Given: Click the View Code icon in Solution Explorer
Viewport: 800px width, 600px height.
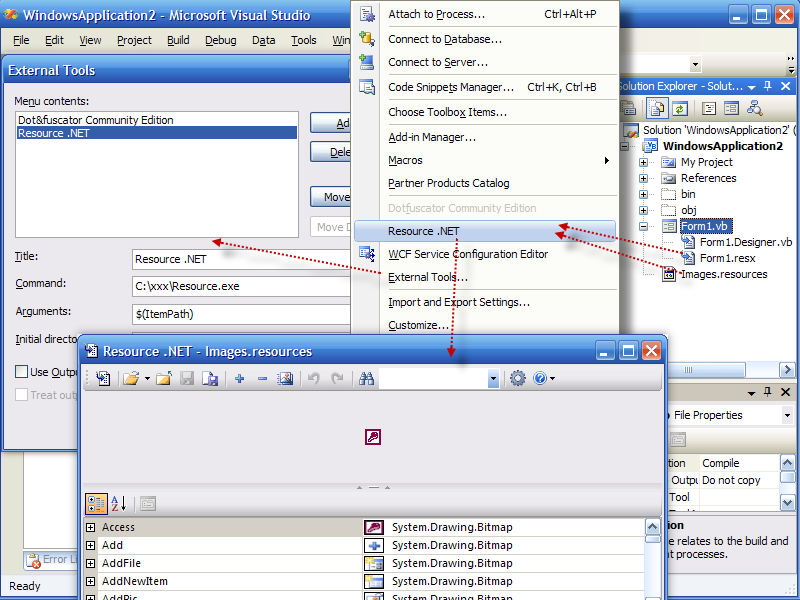Looking at the screenshot, I should point(709,108).
